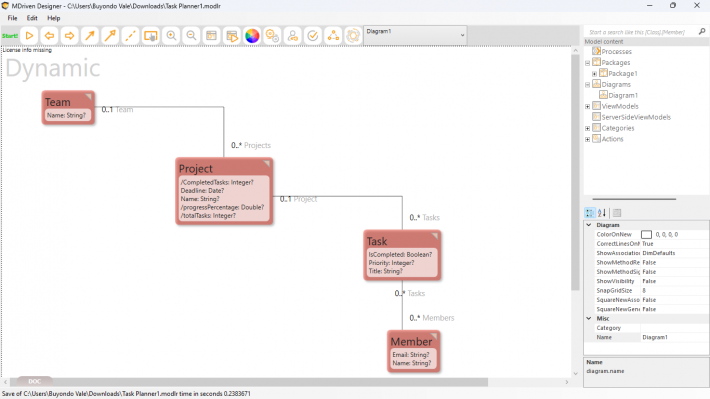Open the File menu
This screenshot has width=710, height=399.
[x=12, y=18]
